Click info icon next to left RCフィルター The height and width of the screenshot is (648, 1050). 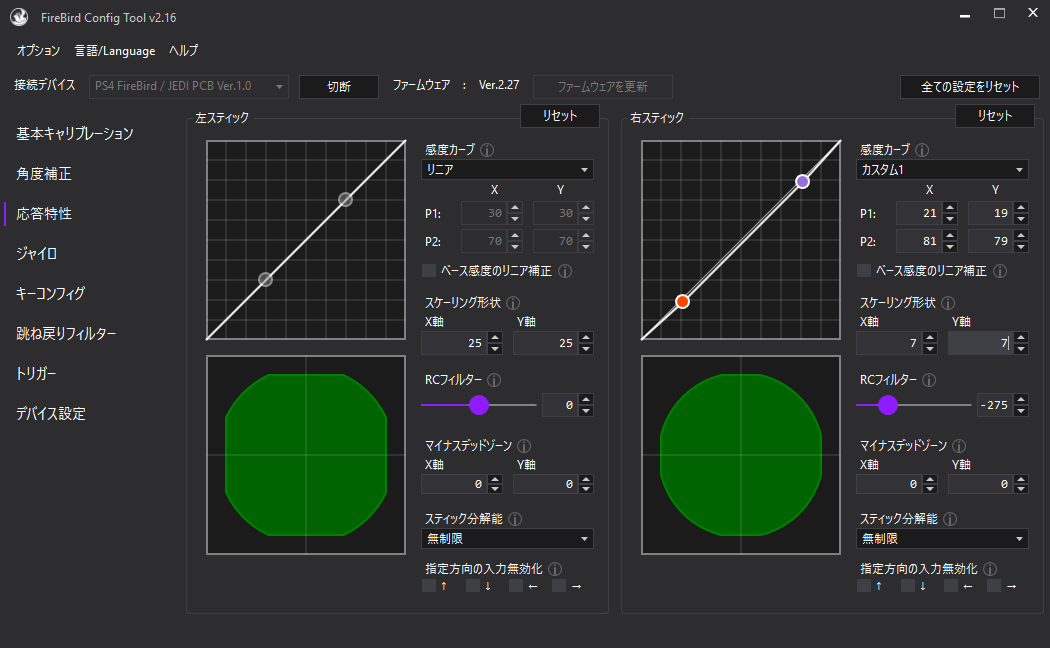pyautogui.click(x=494, y=380)
